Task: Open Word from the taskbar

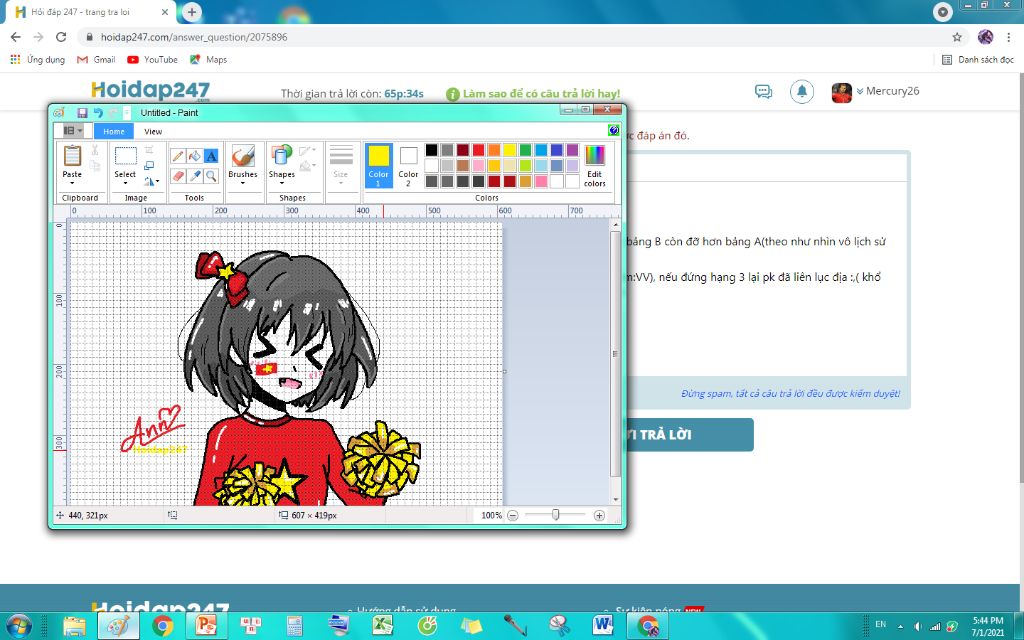Action: pos(603,625)
